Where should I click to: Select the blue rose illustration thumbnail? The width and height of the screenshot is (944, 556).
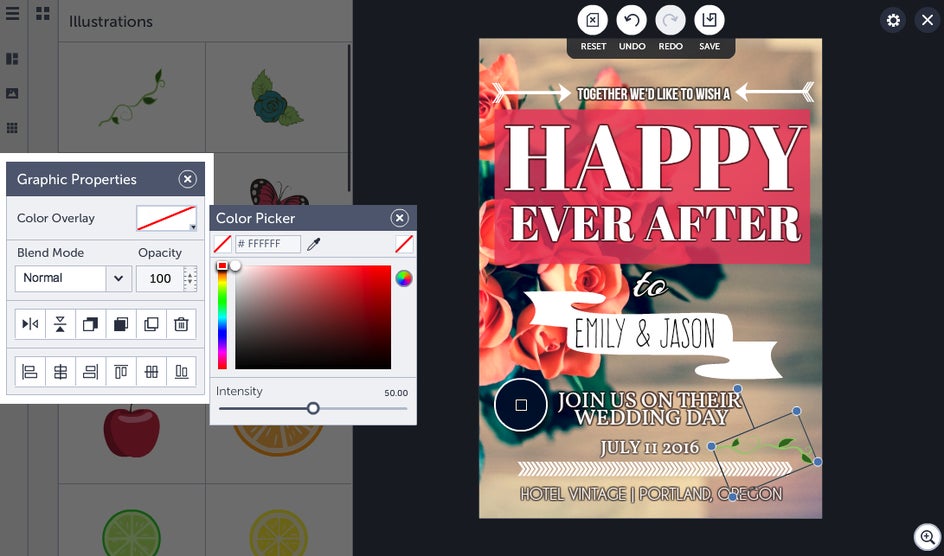coord(278,97)
